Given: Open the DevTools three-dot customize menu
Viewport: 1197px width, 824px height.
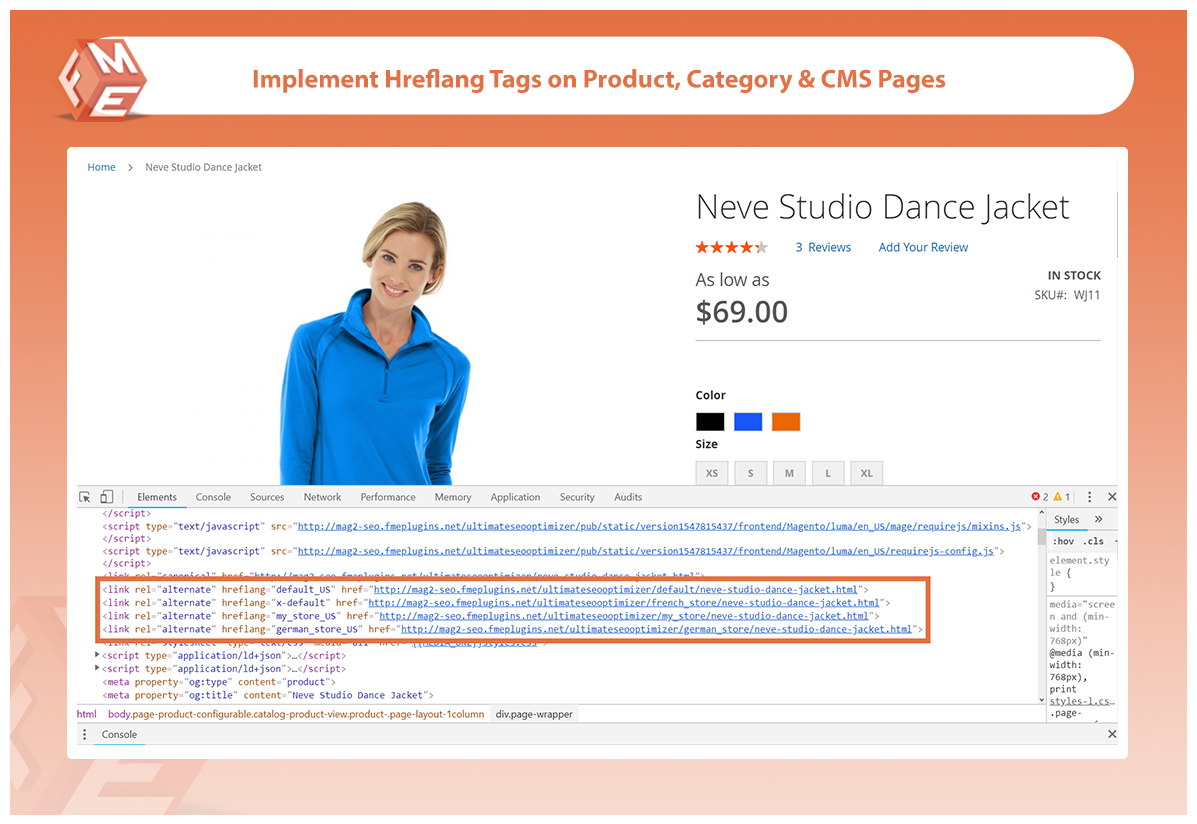Looking at the screenshot, I should (1090, 497).
